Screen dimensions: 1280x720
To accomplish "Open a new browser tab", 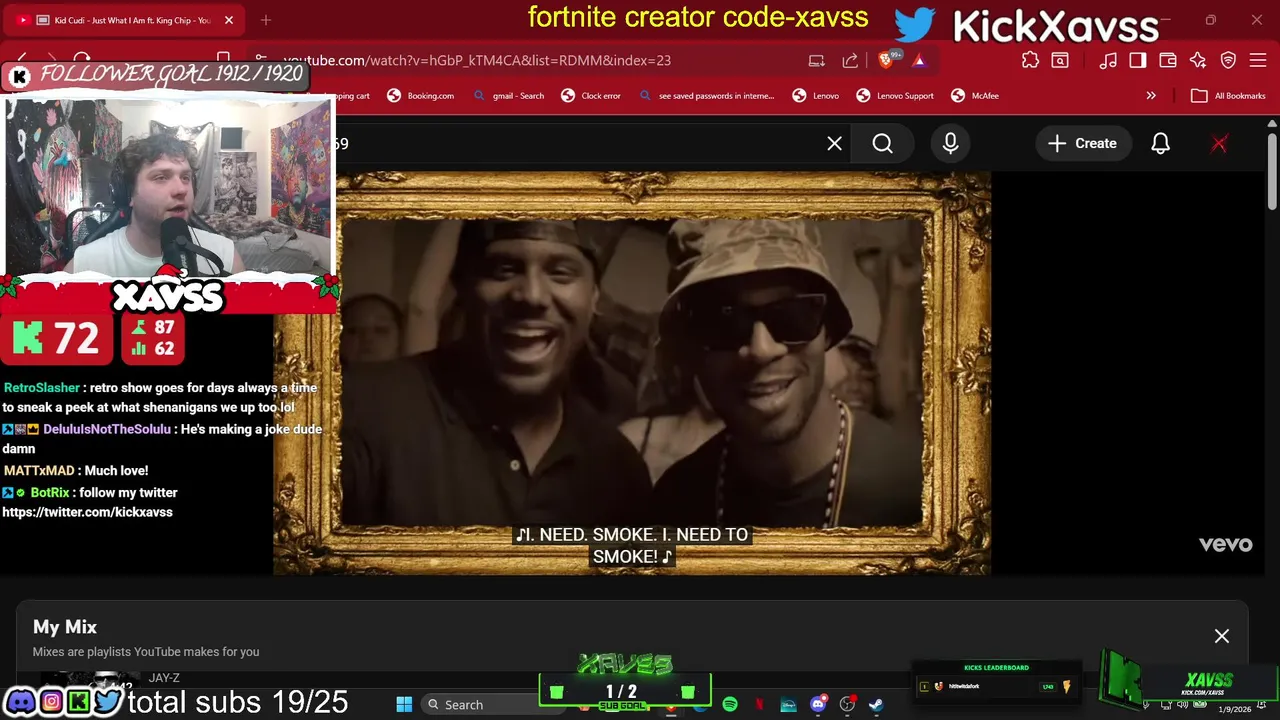I will (x=266, y=20).
